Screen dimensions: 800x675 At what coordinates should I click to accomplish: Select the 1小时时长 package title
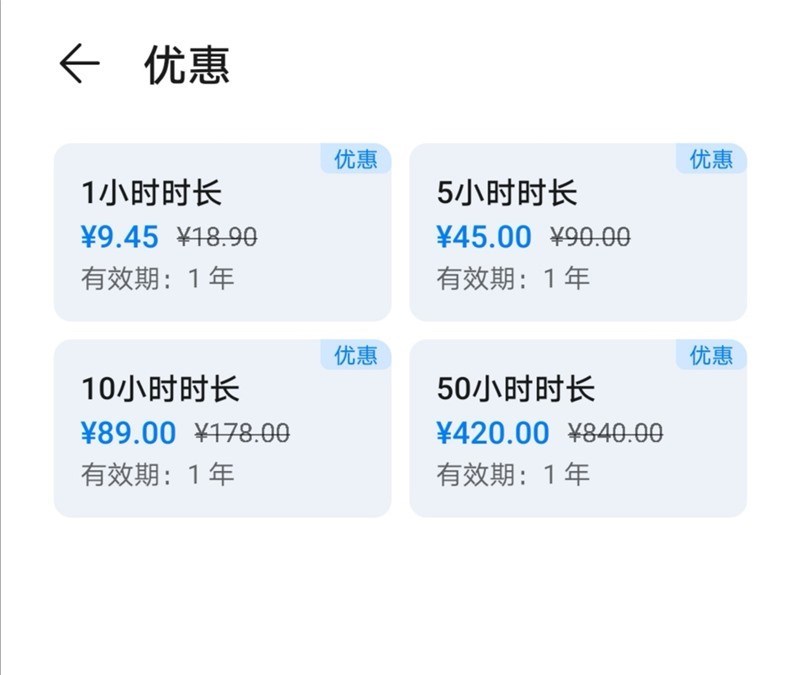click(x=151, y=194)
